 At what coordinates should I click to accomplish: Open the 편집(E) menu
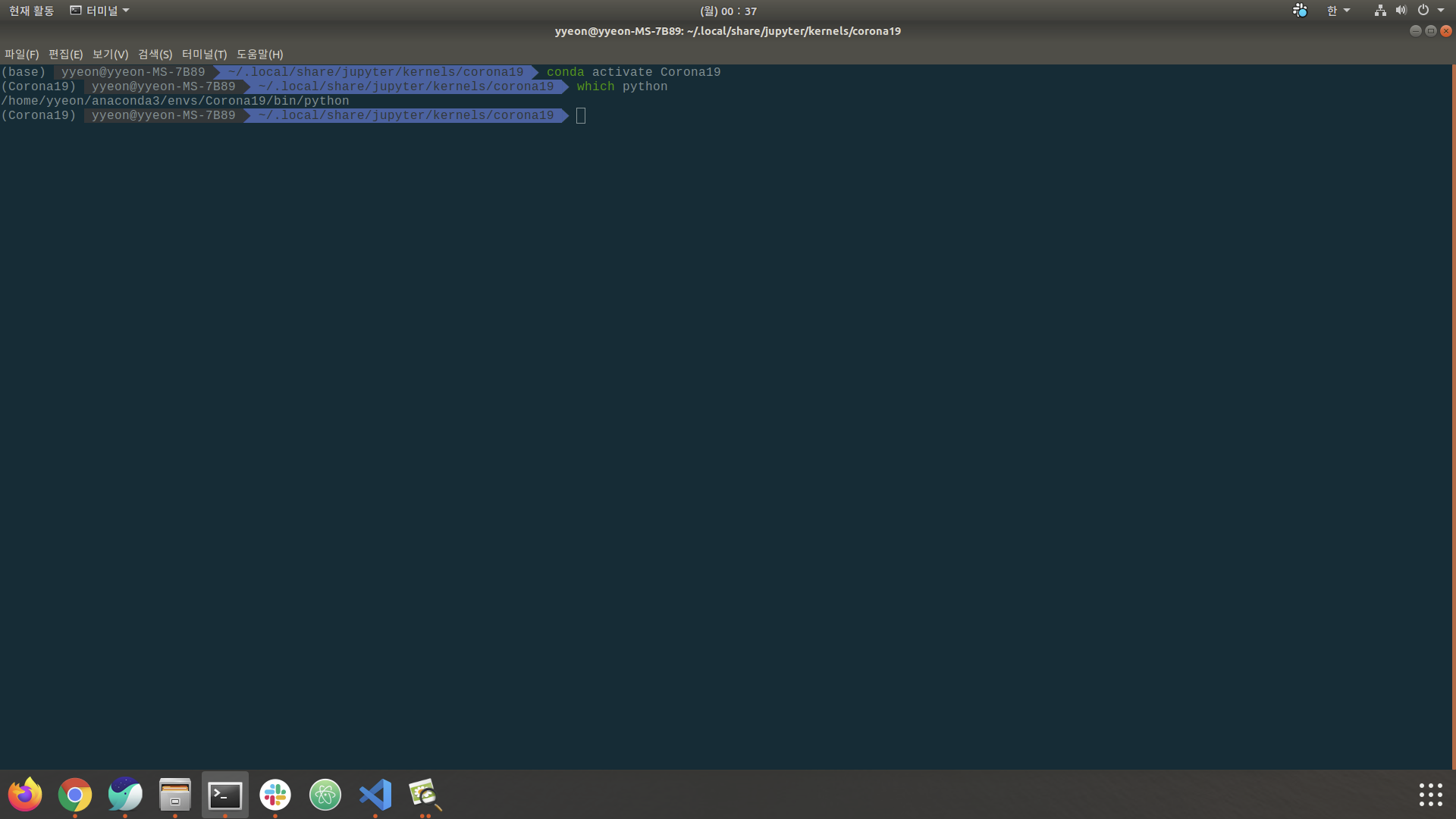pos(65,54)
